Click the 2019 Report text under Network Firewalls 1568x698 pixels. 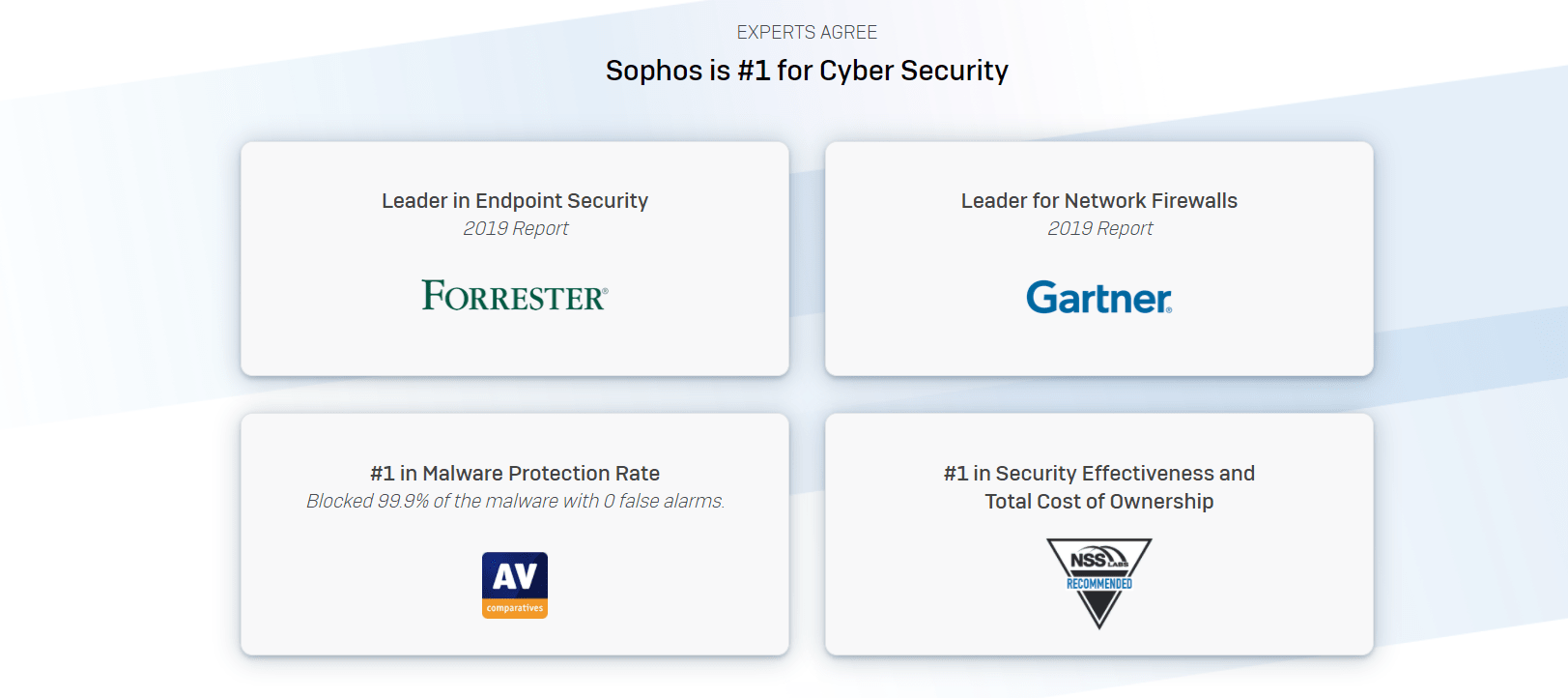coord(1099,229)
